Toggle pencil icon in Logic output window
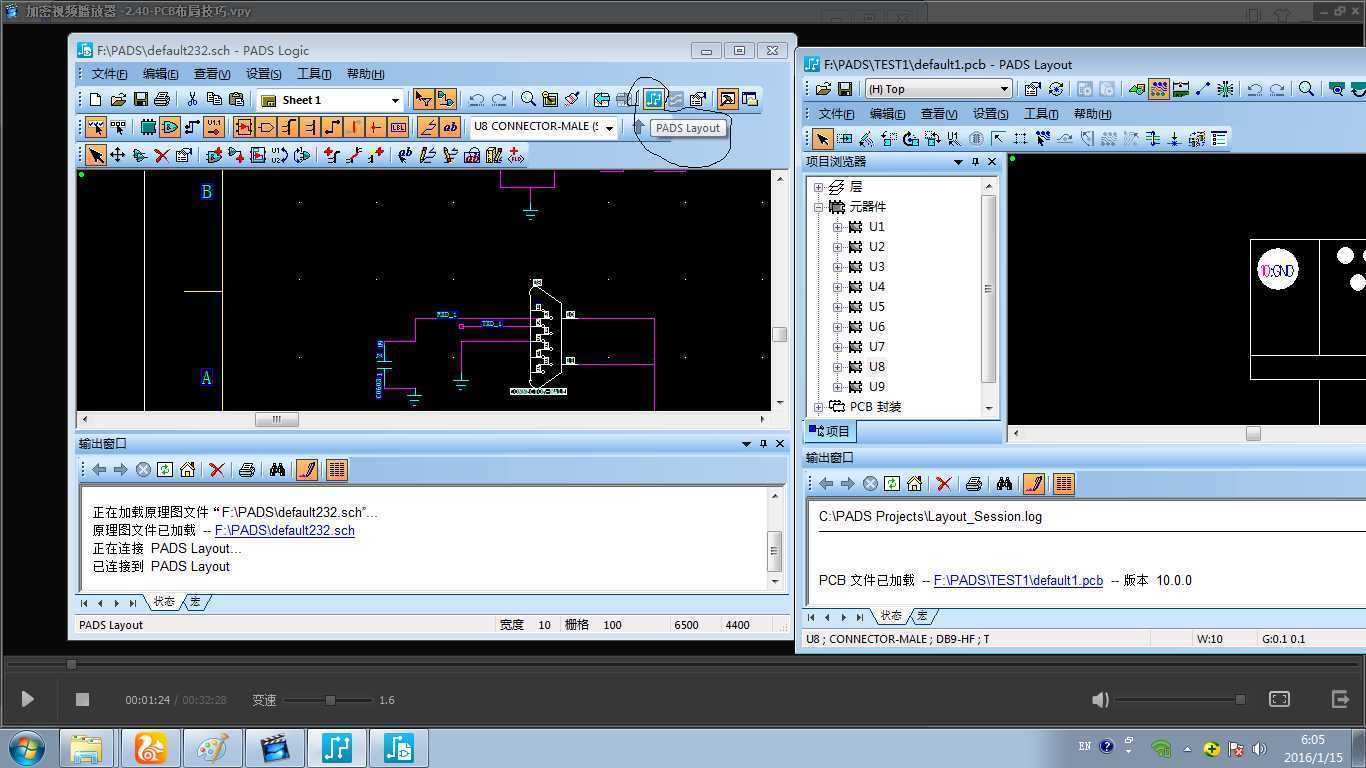The width and height of the screenshot is (1366, 768). [307, 469]
